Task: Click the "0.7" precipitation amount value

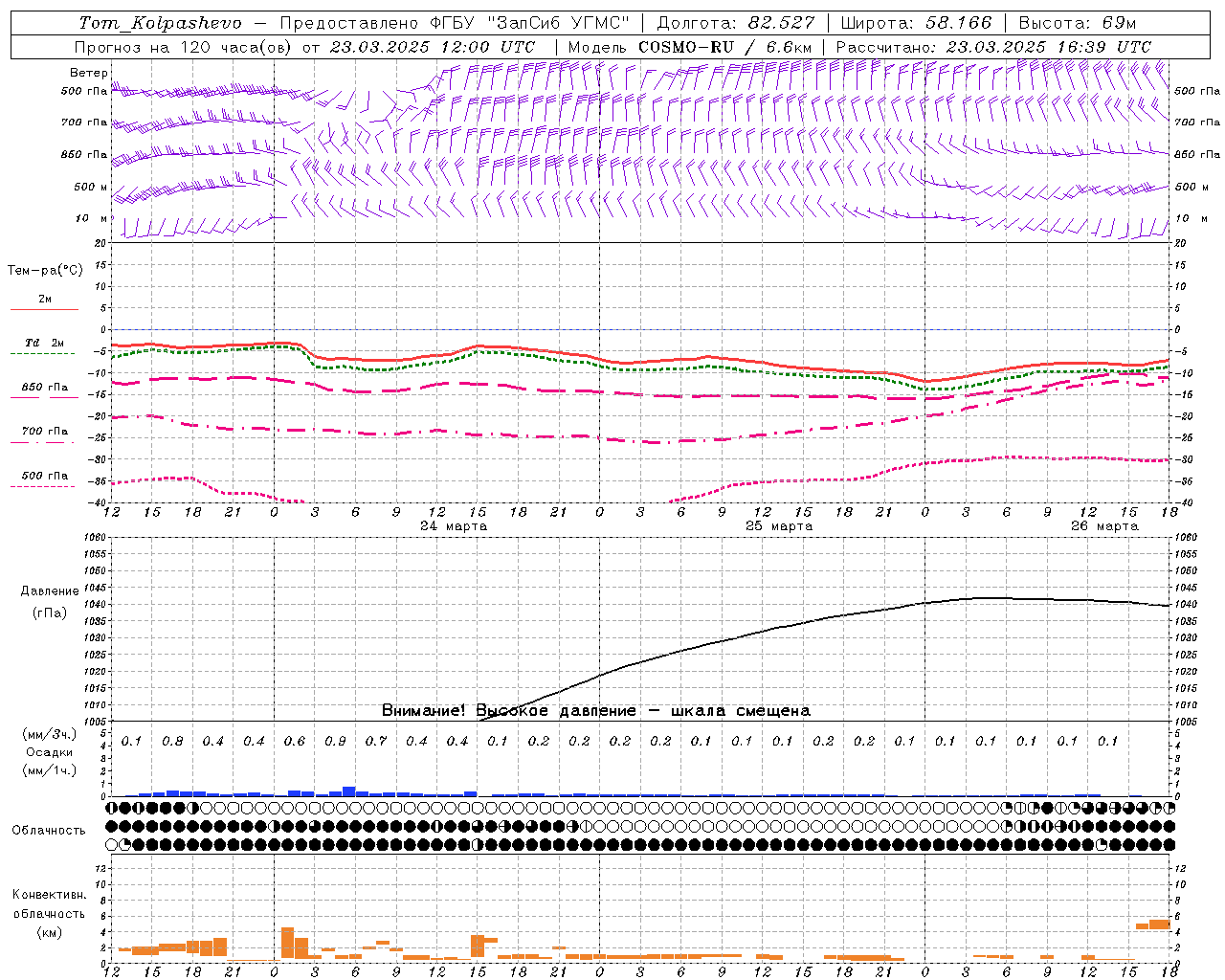Action: (376, 742)
